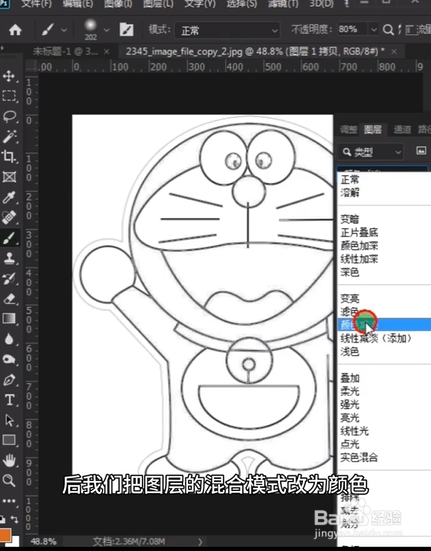
Task: Select the History Brush tool
Action: click(9, 279)
